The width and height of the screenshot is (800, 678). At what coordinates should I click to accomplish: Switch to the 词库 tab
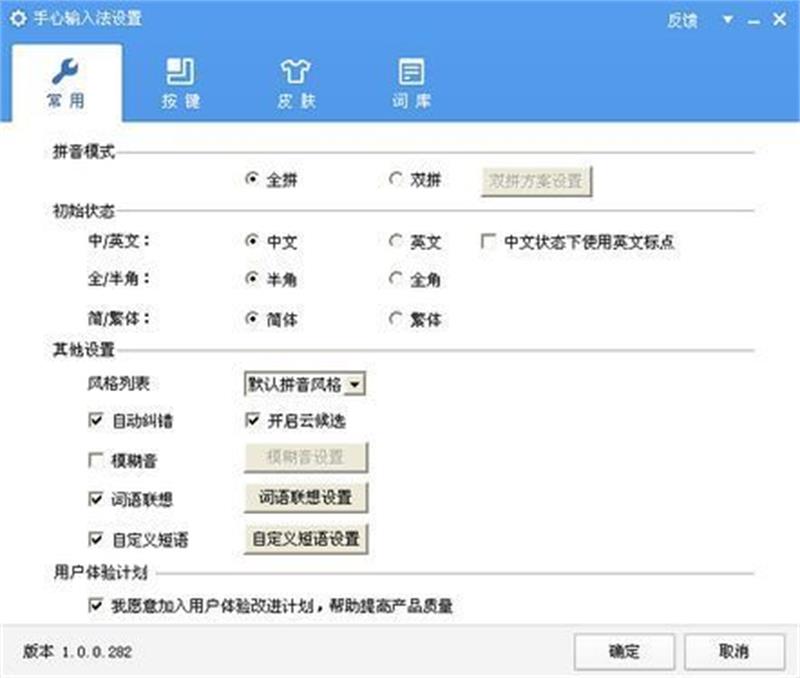411,83
